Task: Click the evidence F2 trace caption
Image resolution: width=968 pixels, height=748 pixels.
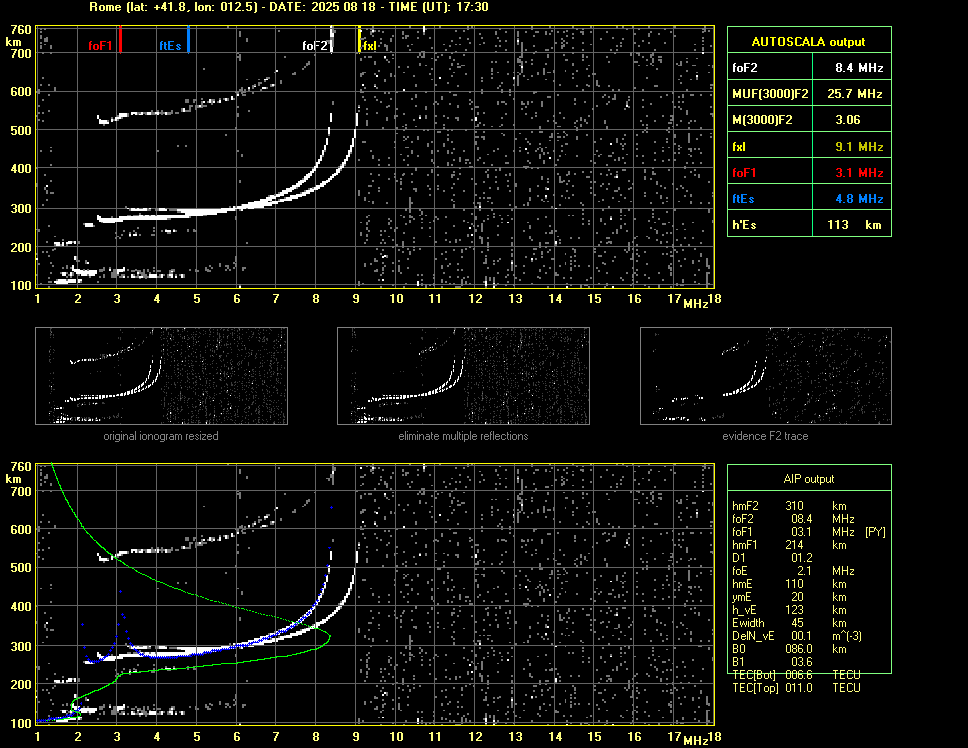Action: click(x=766, y=436)
